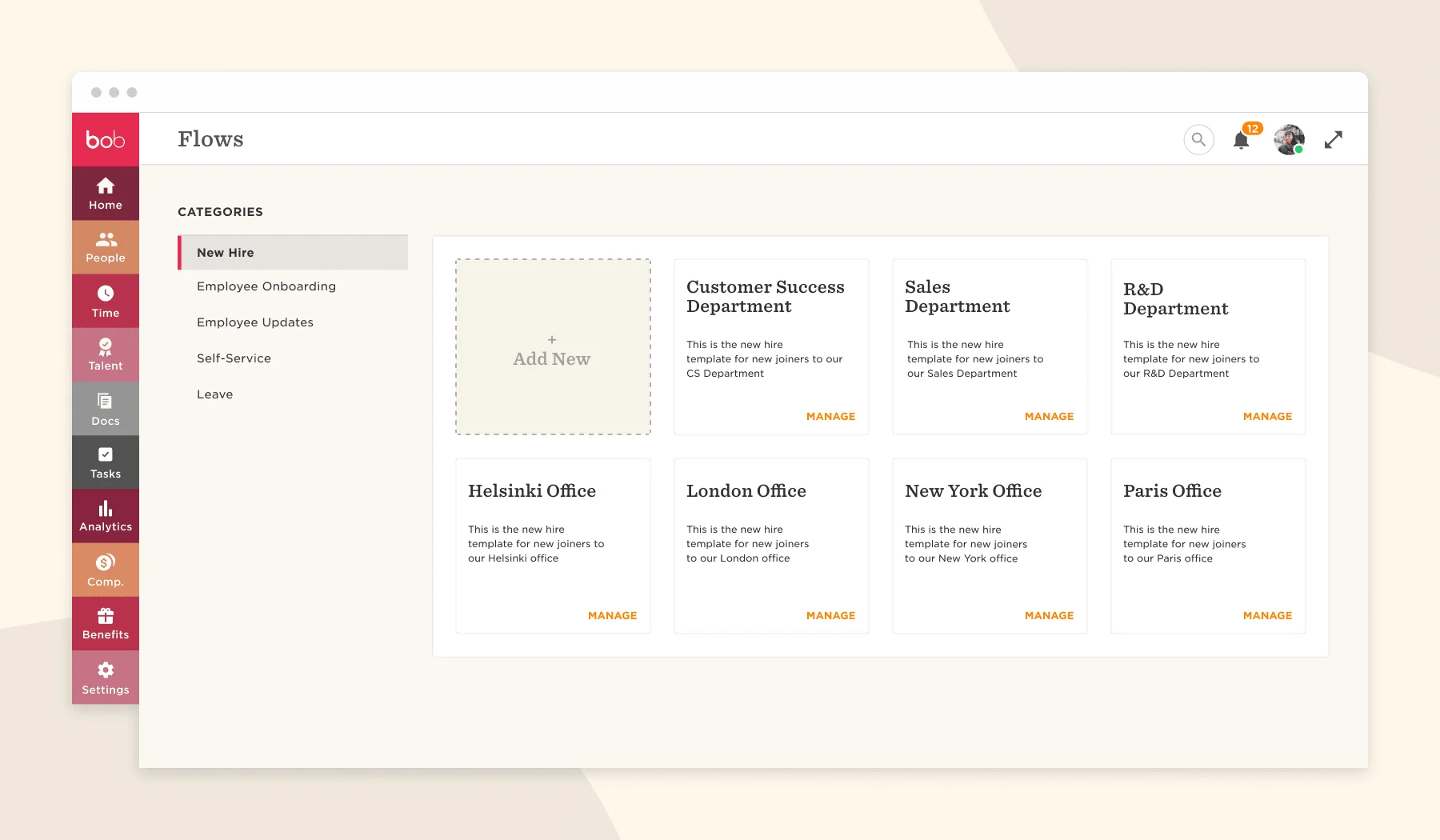Open the Leave category
The height and width of the screenshot is (840, 1440).
[214, 394]
